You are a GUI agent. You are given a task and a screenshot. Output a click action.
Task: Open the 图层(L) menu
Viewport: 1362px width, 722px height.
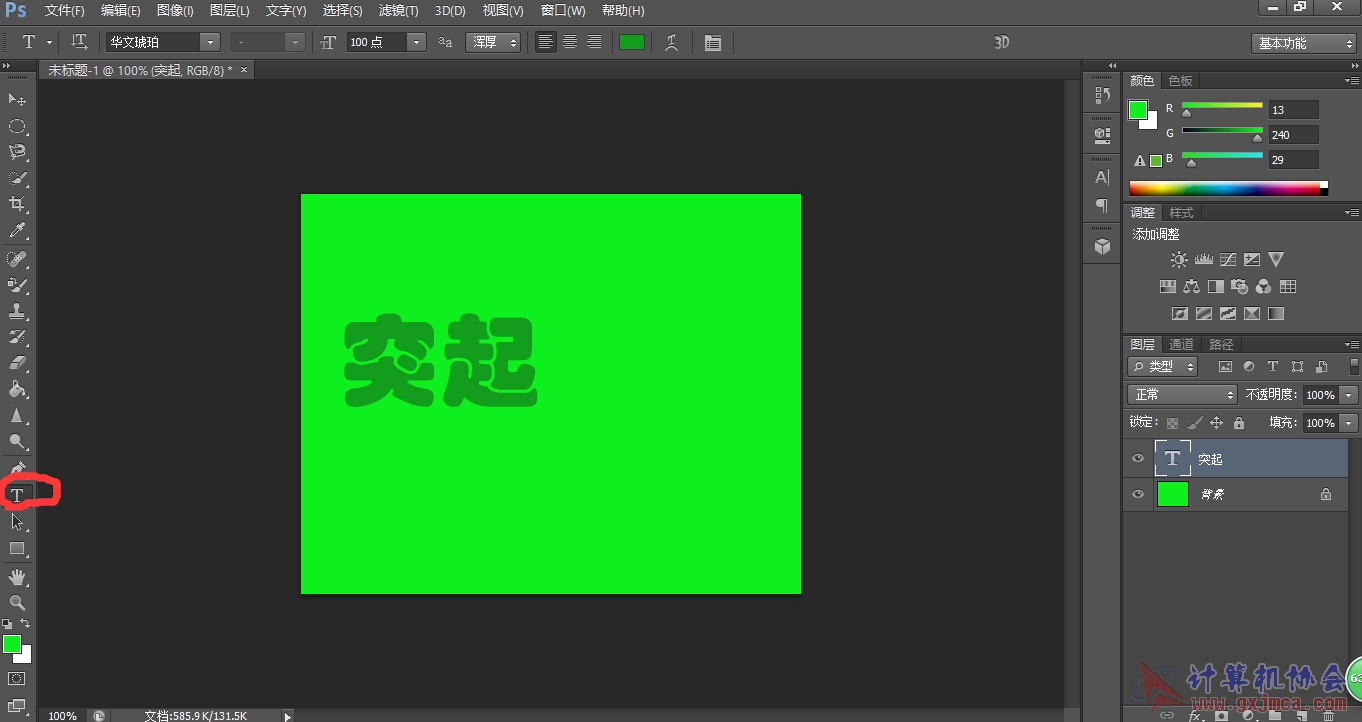coord(230,10)
